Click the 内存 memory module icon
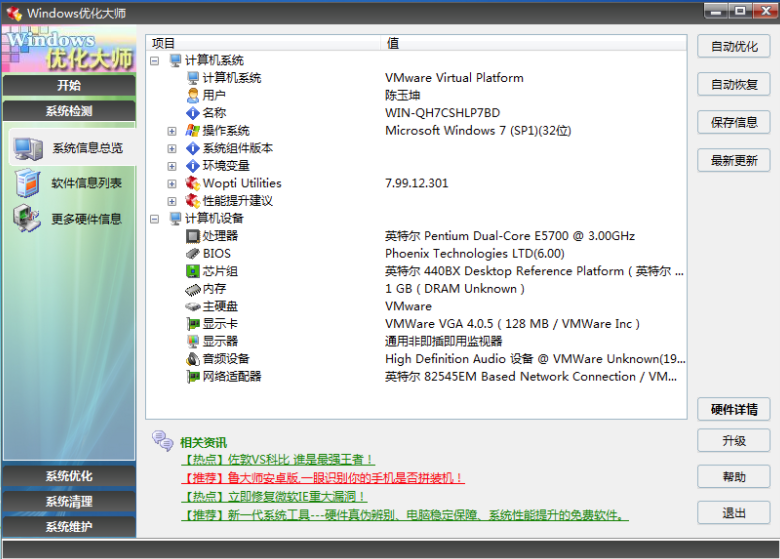This screenshot has width=780, height=559. pyautogui.click(x=193, y=289)
